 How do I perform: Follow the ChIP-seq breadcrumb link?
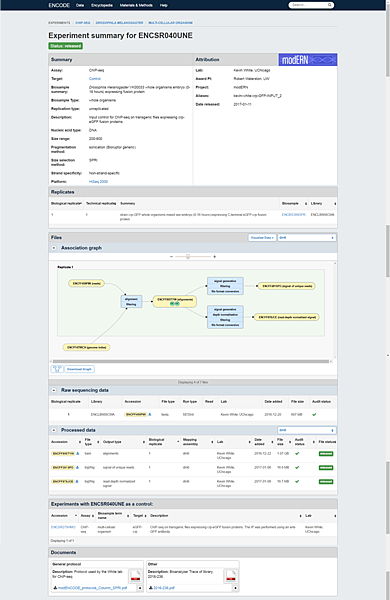click(83, 23)
